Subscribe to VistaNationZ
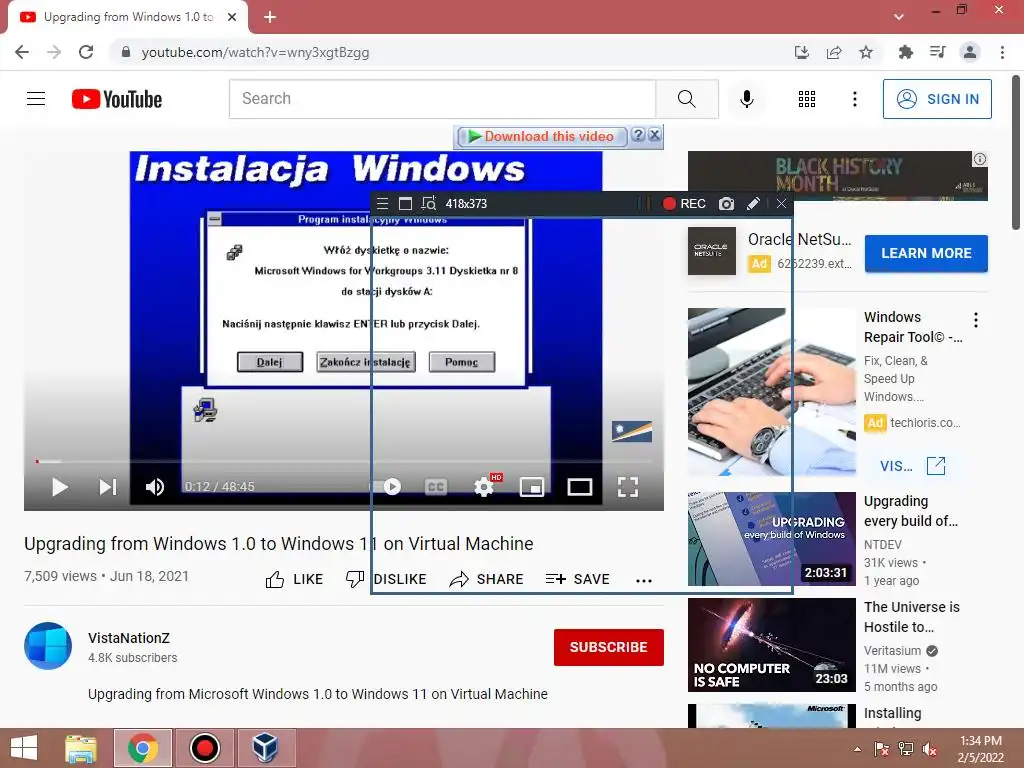 (x=609, y=647)
